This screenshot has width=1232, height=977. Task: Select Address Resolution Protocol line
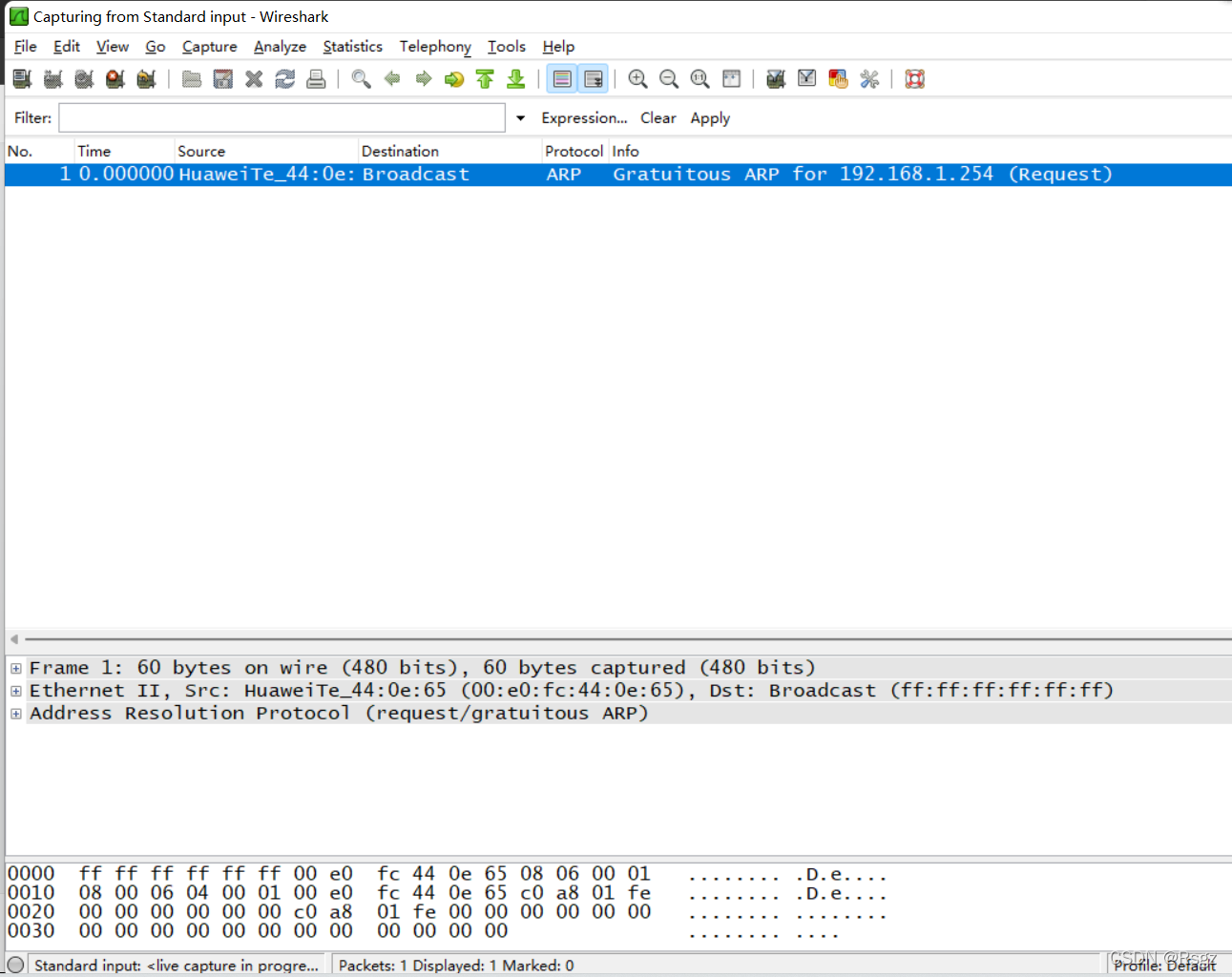point(339,714)
